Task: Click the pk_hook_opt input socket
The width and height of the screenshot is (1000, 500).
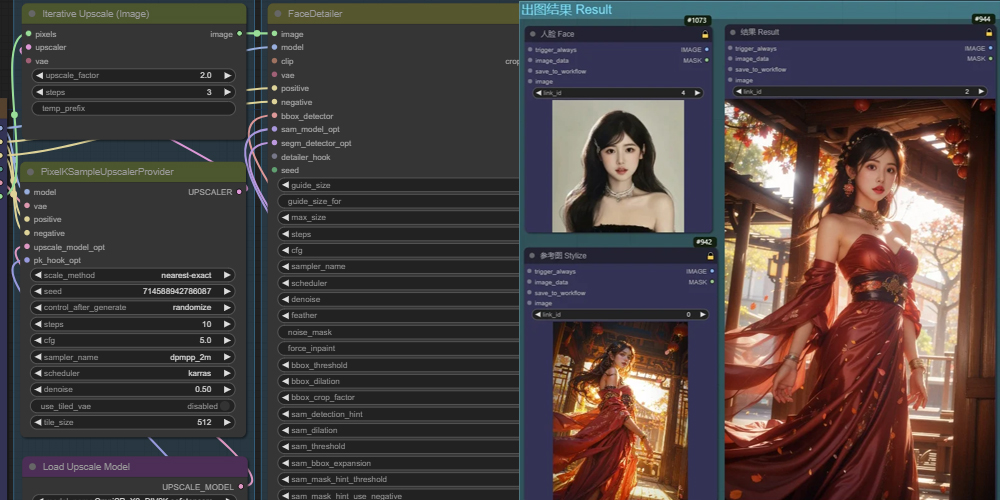Action: pos(27,260)
